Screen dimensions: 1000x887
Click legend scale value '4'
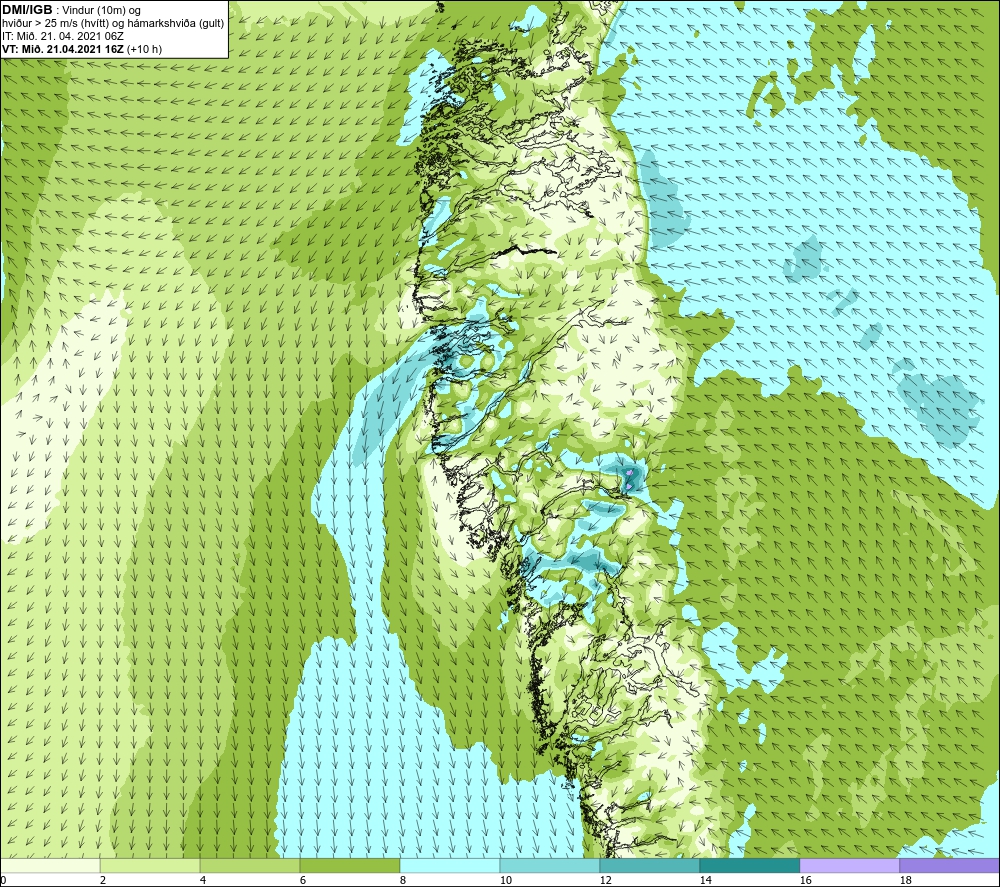point(203,881)
